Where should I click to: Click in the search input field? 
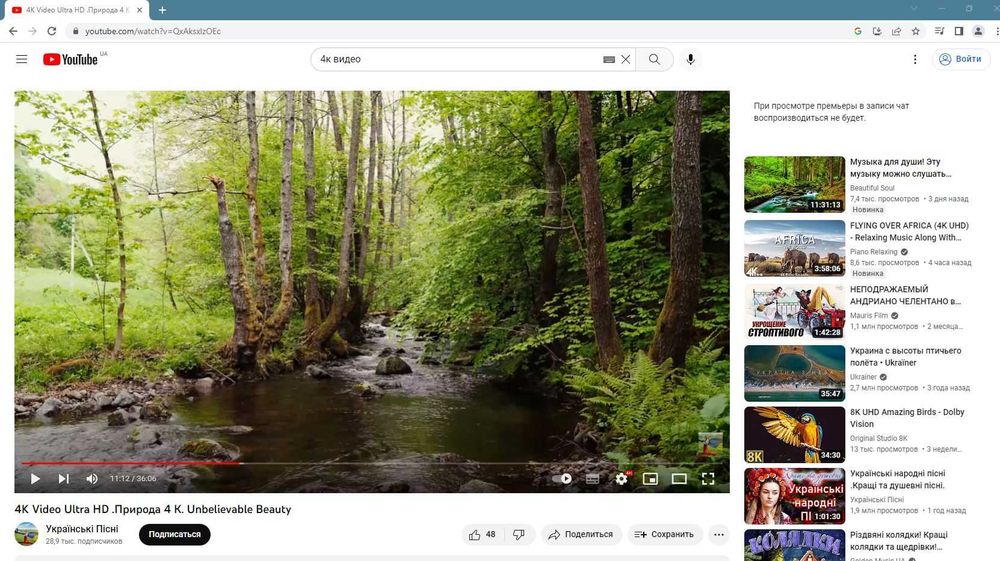(459, 59)
